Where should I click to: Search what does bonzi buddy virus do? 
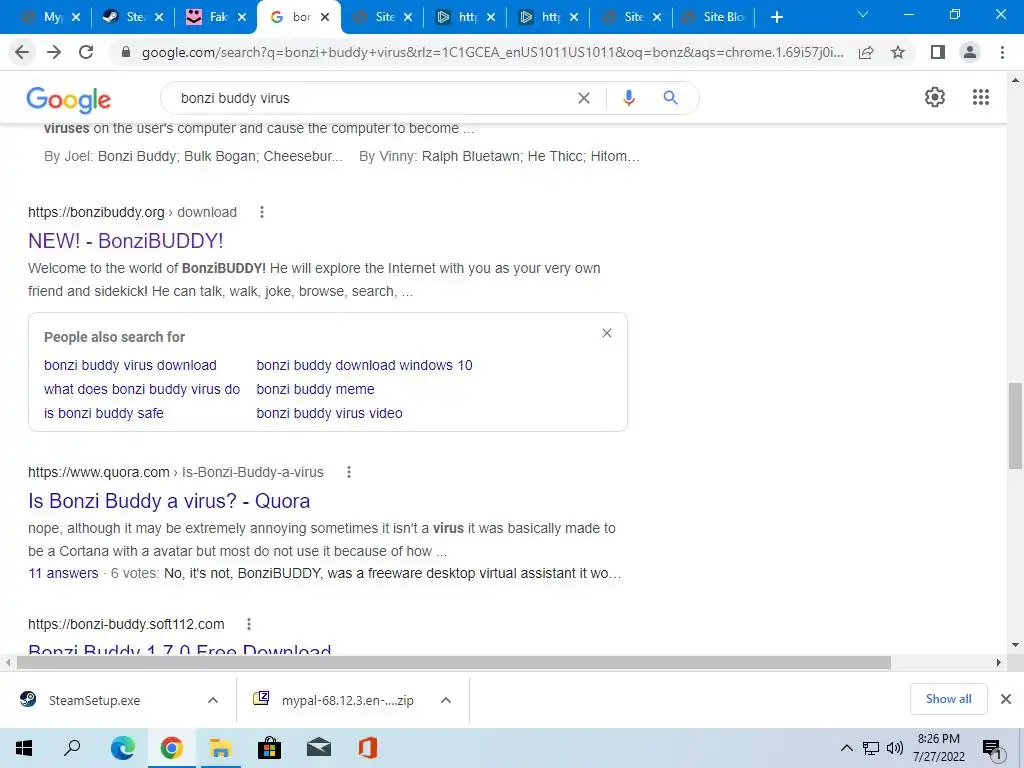click(x=142, y=389)
